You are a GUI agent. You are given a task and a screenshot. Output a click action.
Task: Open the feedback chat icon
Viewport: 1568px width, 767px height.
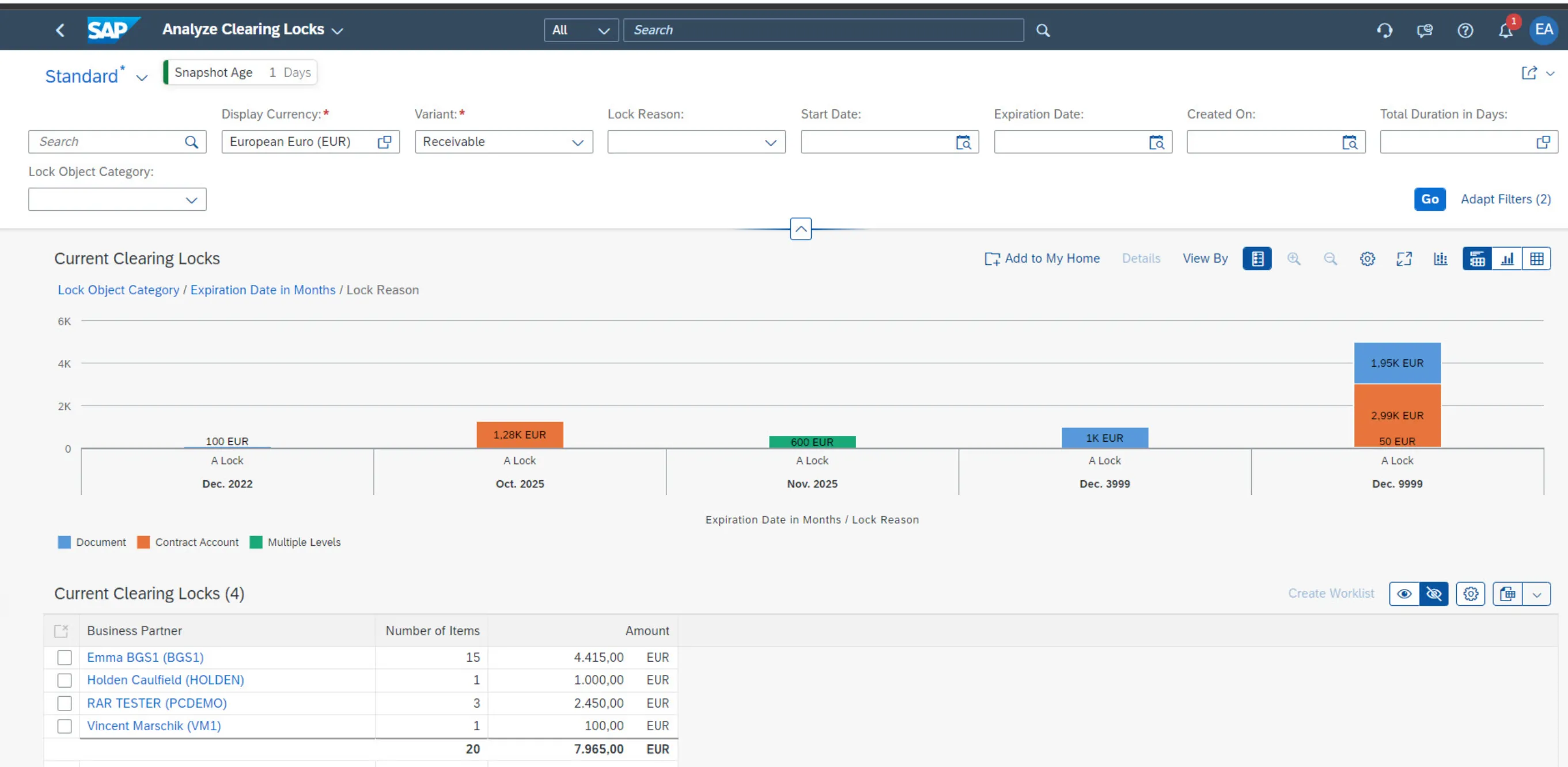point(1425,30)
